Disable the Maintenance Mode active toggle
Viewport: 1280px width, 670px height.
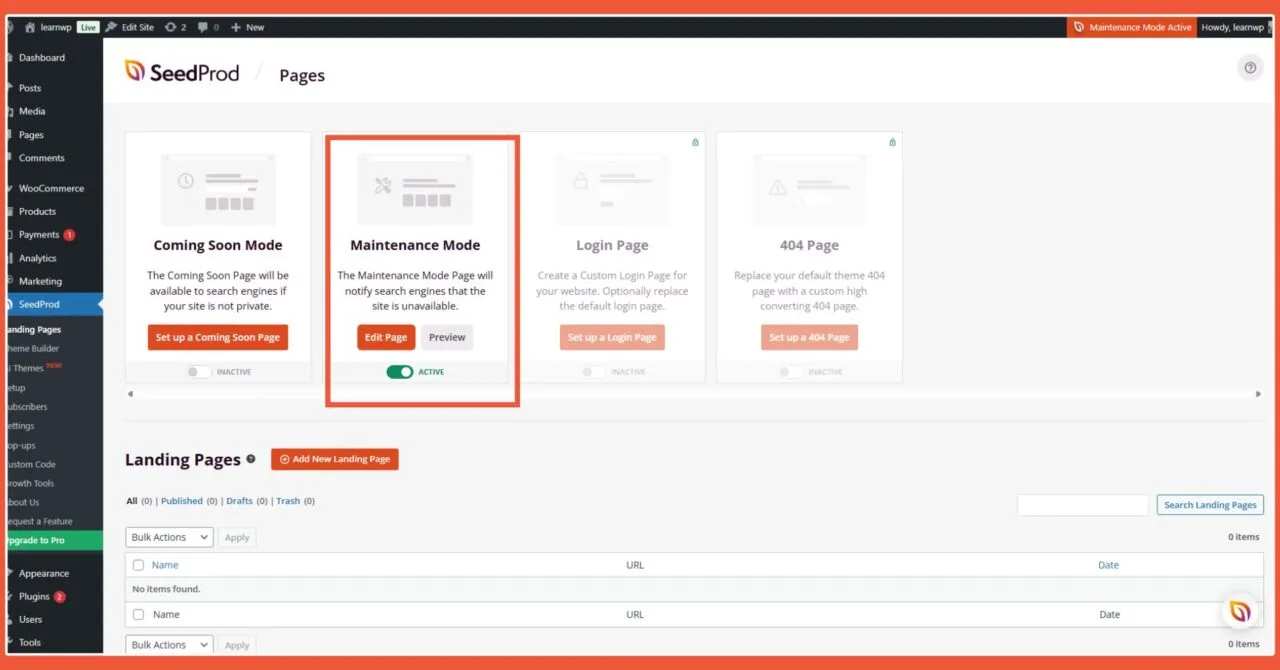400,372
